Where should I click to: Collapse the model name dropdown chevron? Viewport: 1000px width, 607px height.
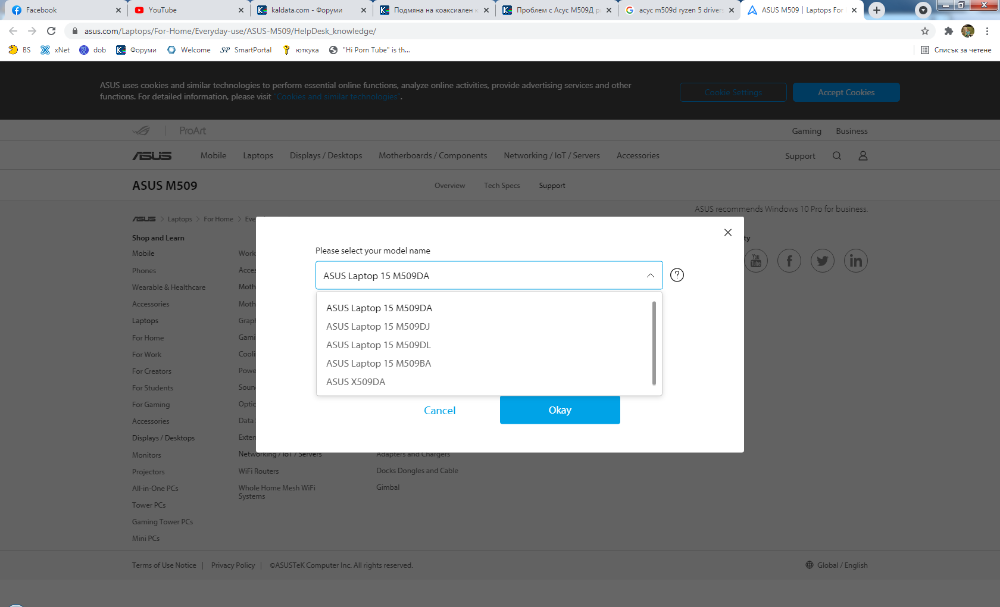point(650,275)
